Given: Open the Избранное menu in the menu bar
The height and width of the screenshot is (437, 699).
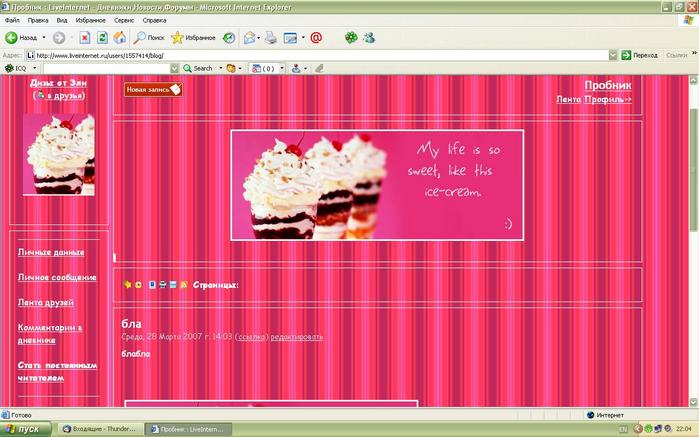Looking at the screenshot, I should click(x=90, y=21).
